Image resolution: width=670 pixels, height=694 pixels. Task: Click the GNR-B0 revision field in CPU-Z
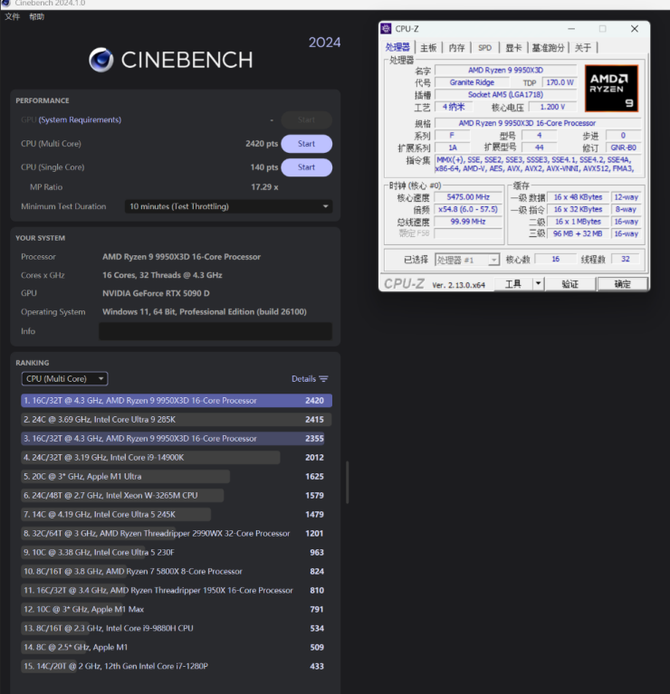[x=623, y=148]
